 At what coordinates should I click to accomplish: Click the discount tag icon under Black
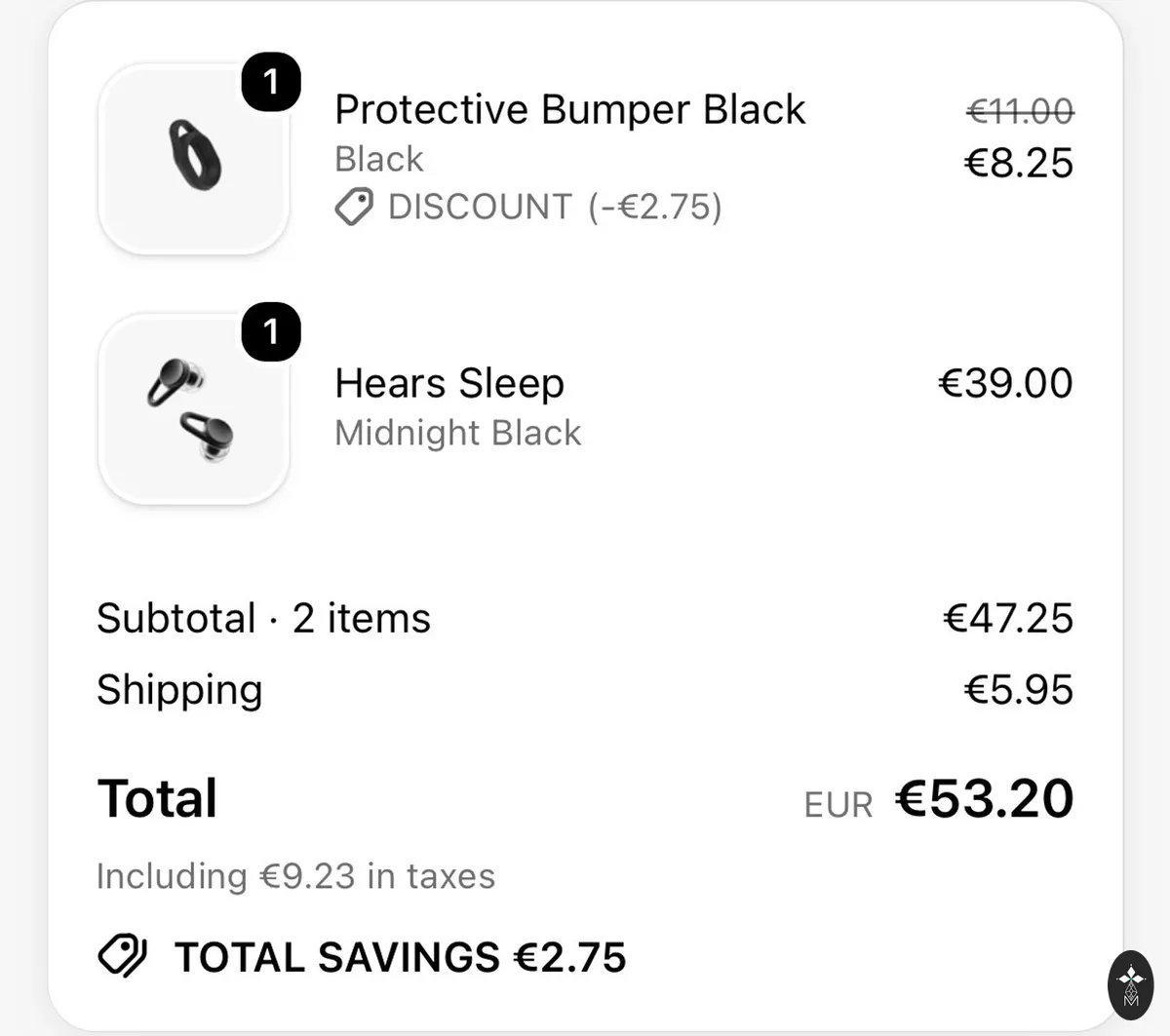click(354, 207)
